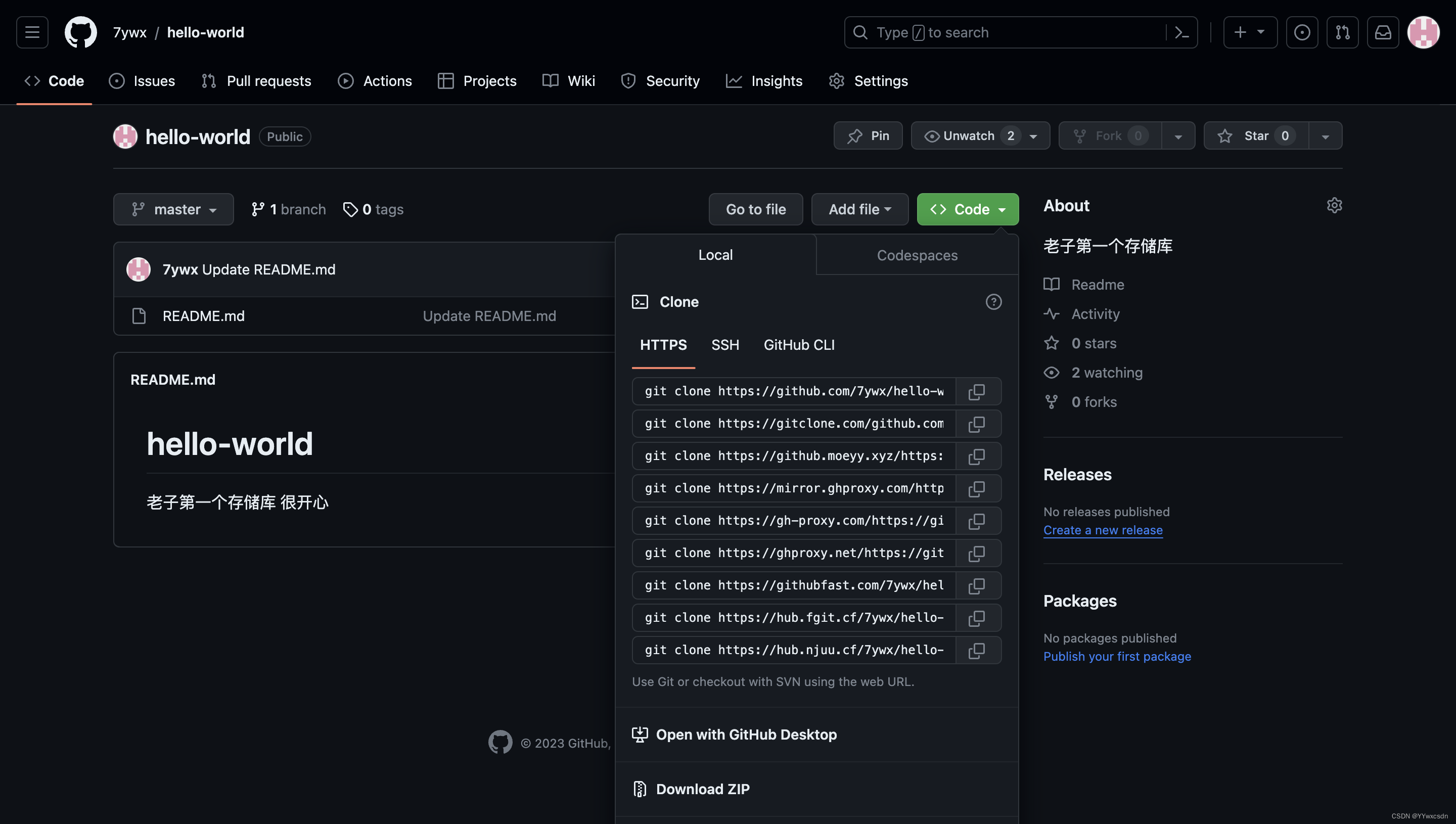
Task: Click the README.md file icon
Action: coord(139,316)
